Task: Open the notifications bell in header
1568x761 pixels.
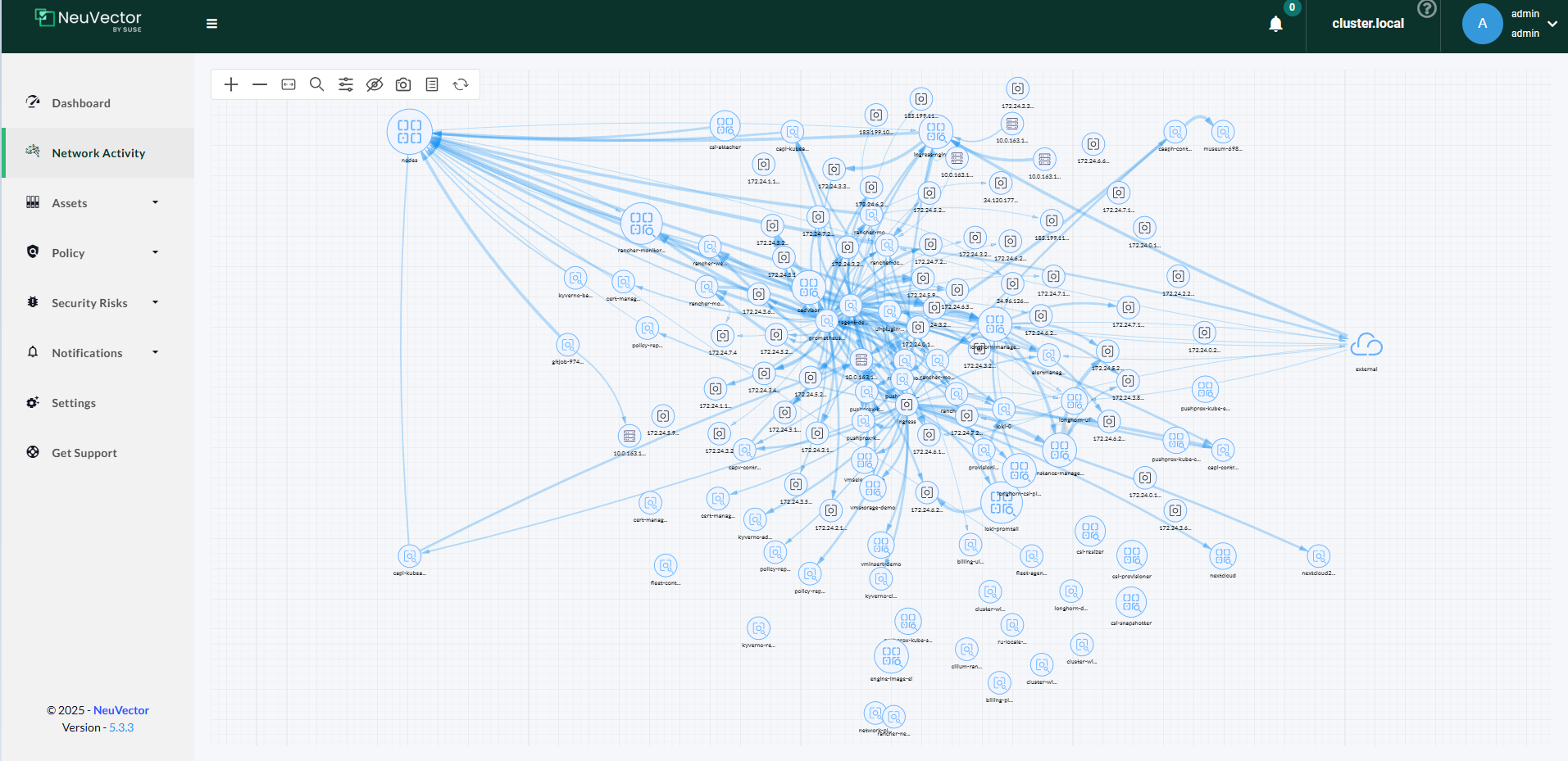Action: [1275, 24]
